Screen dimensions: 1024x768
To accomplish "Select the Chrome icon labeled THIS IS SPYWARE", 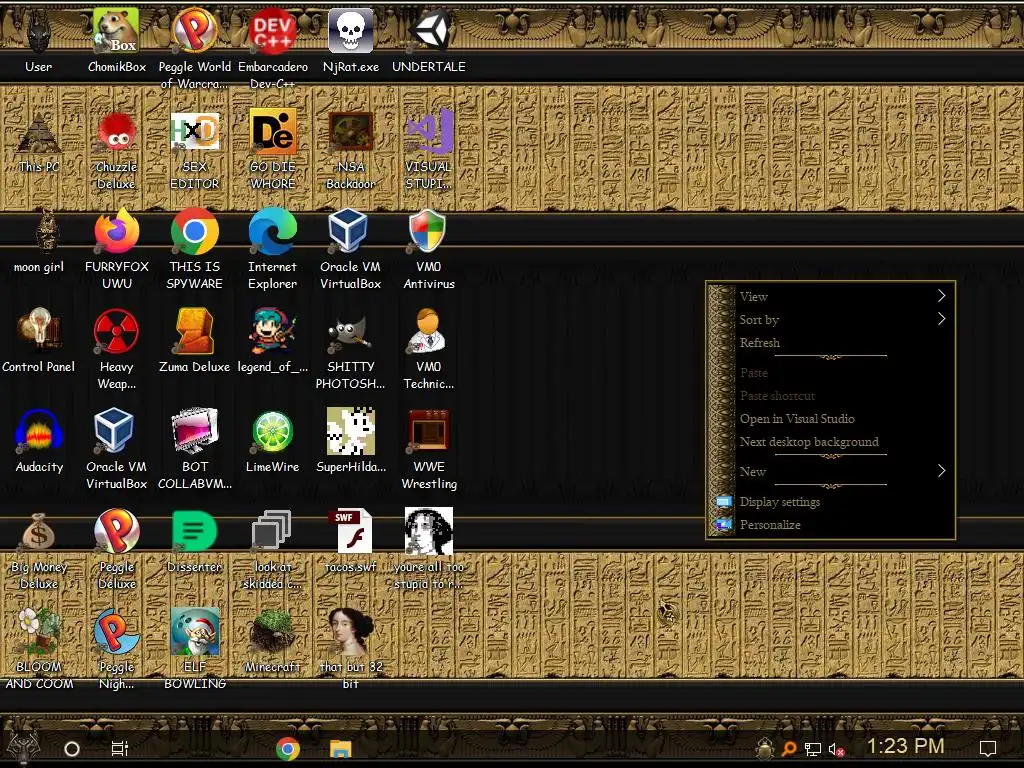I will click(195, 232).
